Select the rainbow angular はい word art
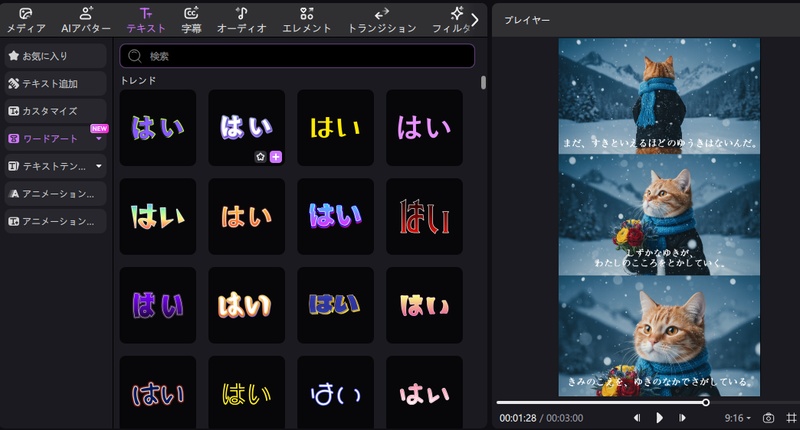 pos(158,216)
